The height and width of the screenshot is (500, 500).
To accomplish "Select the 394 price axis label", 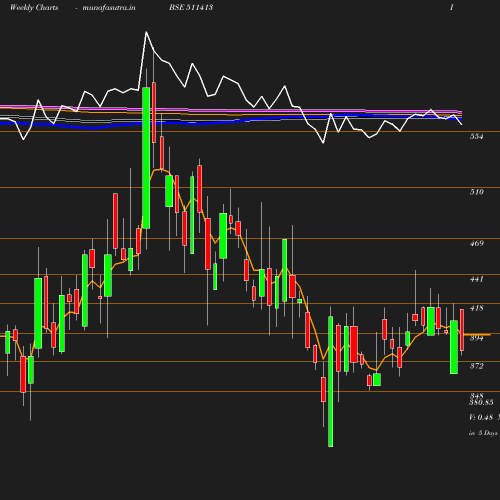I will click(x=477, y=338).
